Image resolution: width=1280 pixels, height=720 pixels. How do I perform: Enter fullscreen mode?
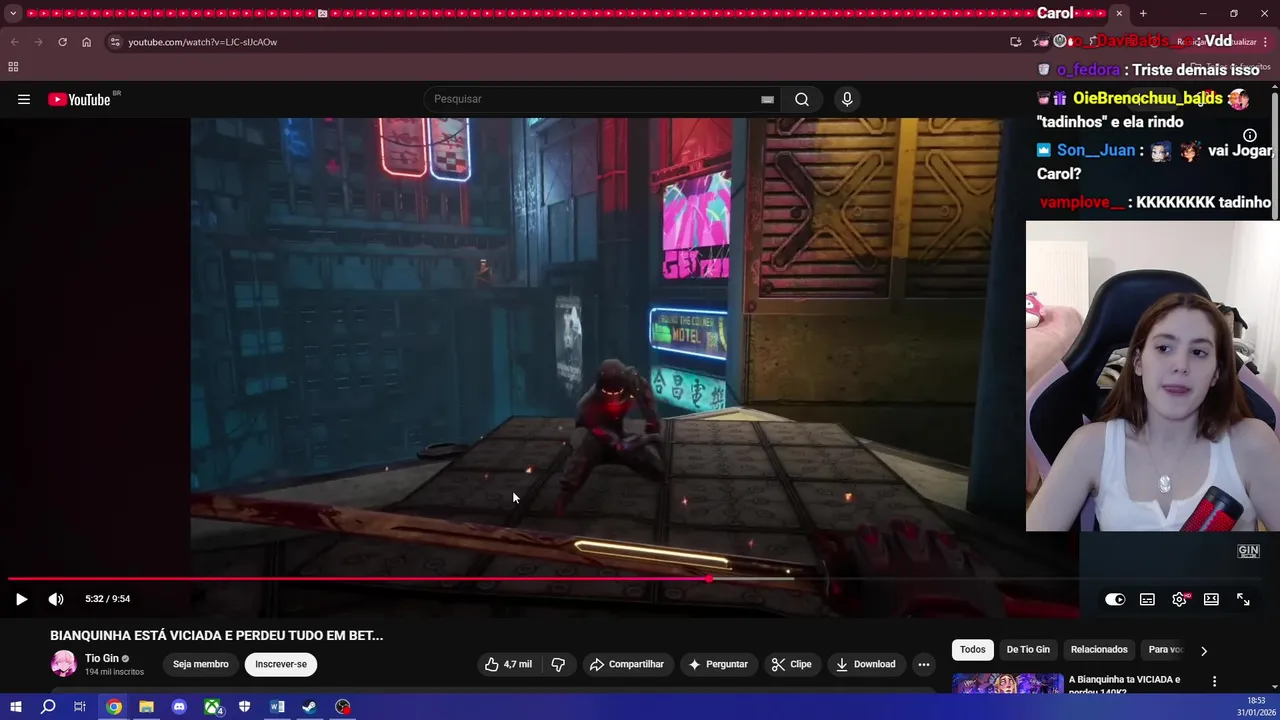(x=1243, y=599)
